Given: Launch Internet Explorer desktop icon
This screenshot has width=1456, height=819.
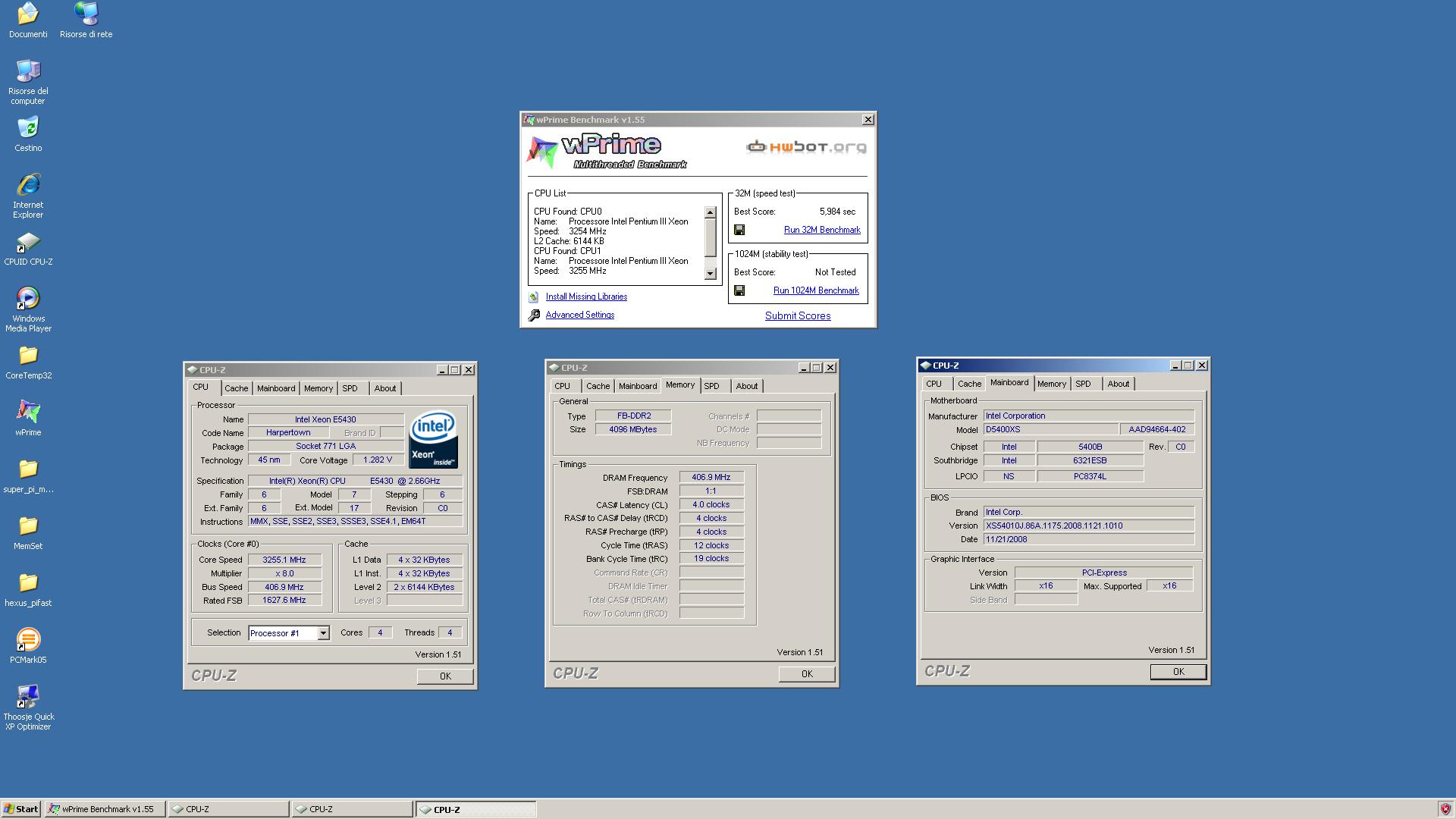Looking at the screenshot, I should tap(28, 196).
